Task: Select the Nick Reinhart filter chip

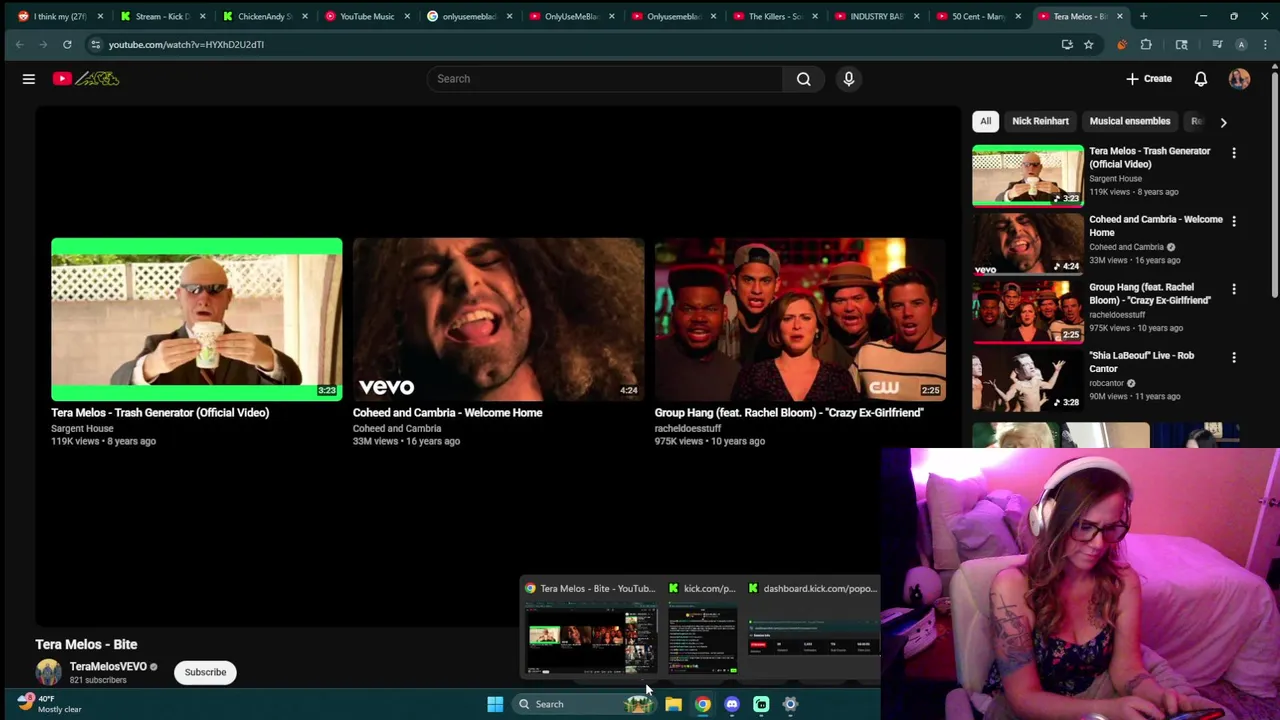Action: coord(1040,121)
